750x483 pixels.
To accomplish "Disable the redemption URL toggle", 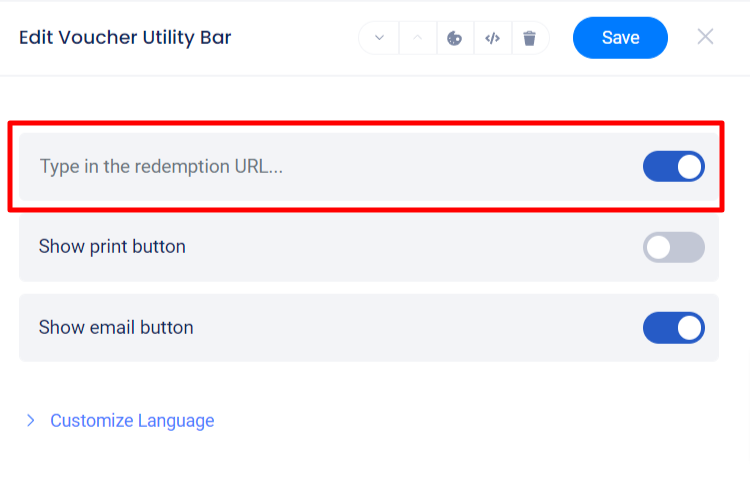I will point(673,167).
